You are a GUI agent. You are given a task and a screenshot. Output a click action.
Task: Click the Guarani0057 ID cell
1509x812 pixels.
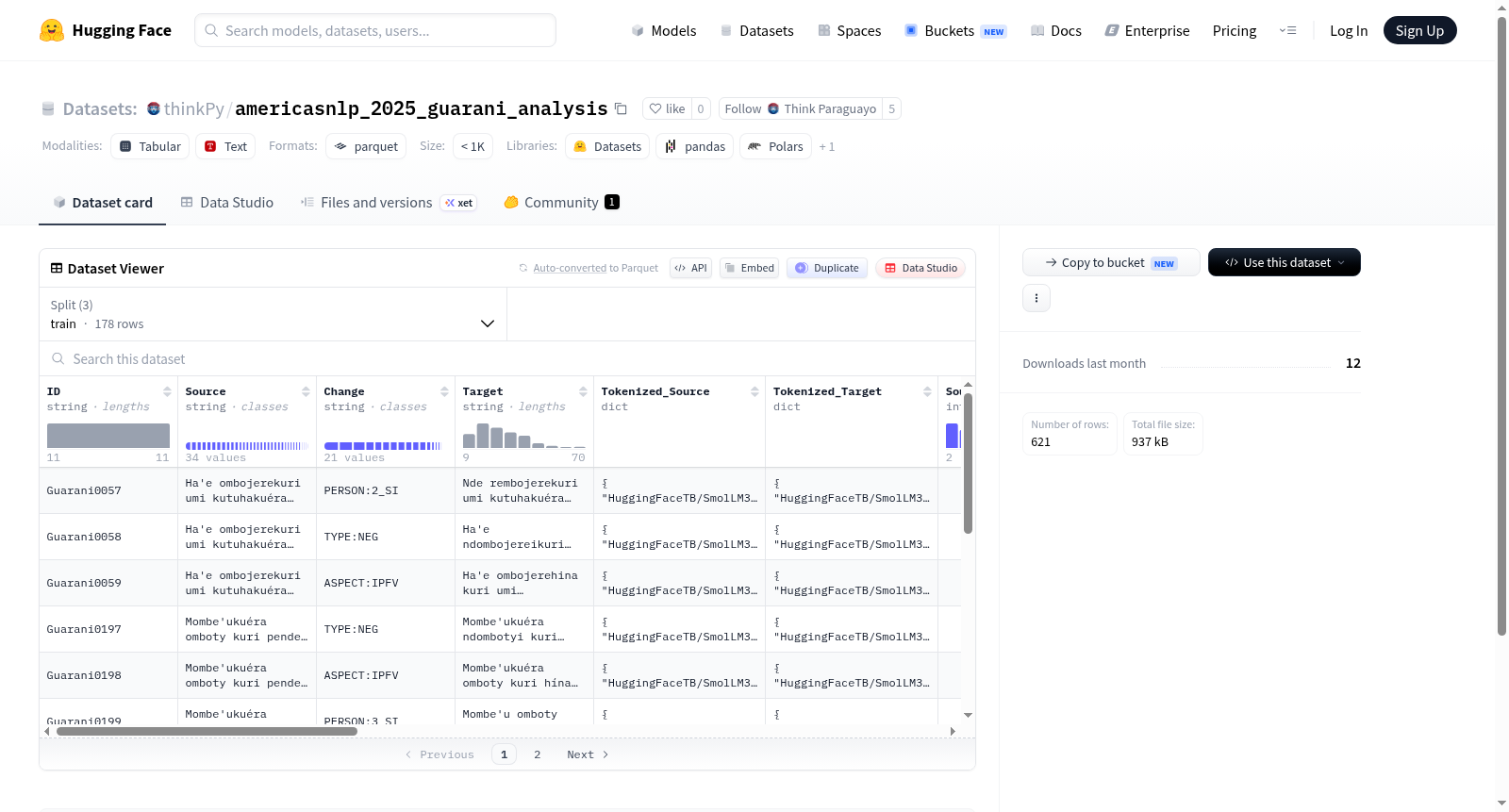pos(108,490)
